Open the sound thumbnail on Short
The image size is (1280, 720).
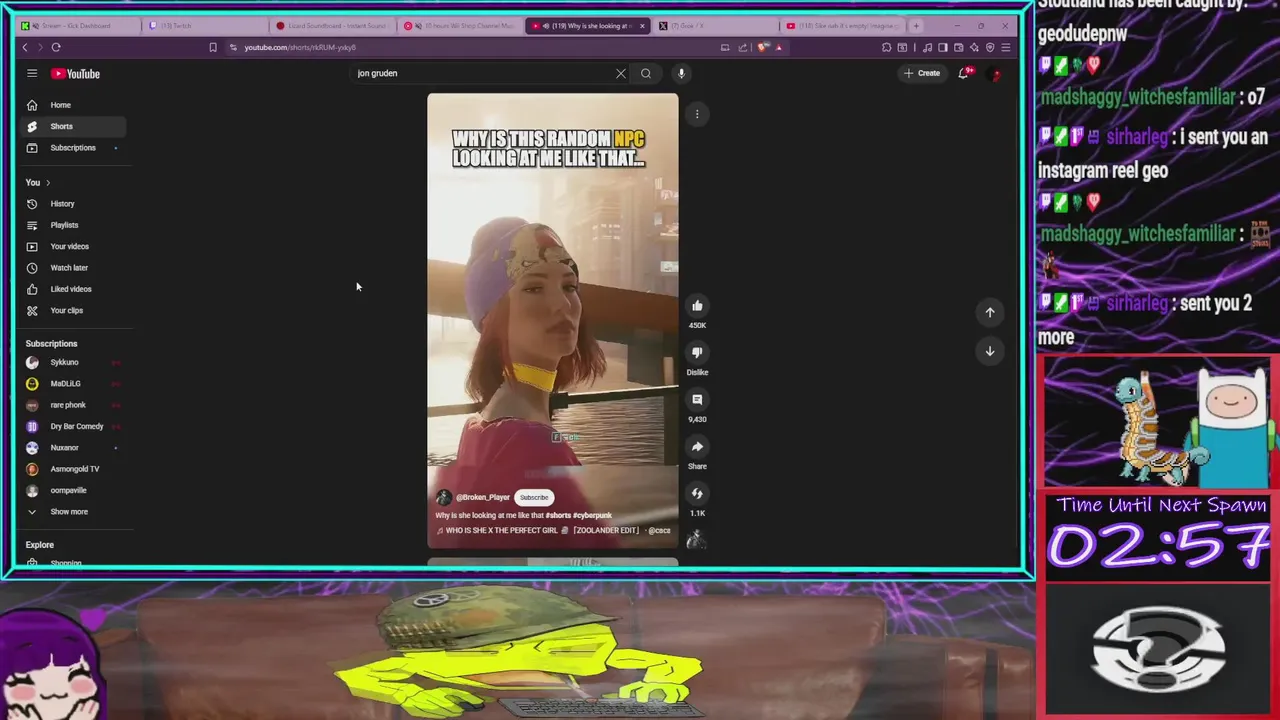pyautogui.click(x=696, y=540)
